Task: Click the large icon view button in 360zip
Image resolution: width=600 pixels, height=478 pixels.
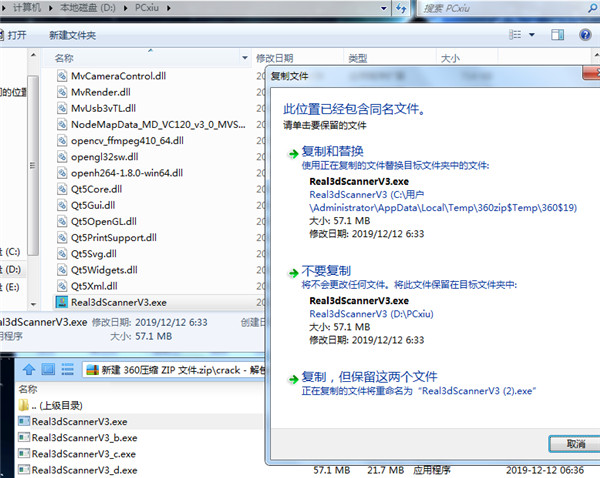Action: [48, 370]
